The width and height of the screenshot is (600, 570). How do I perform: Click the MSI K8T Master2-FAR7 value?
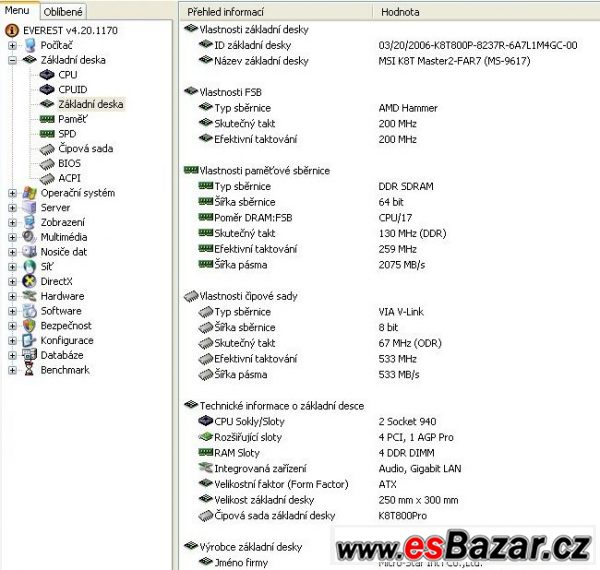click(454, 61)
